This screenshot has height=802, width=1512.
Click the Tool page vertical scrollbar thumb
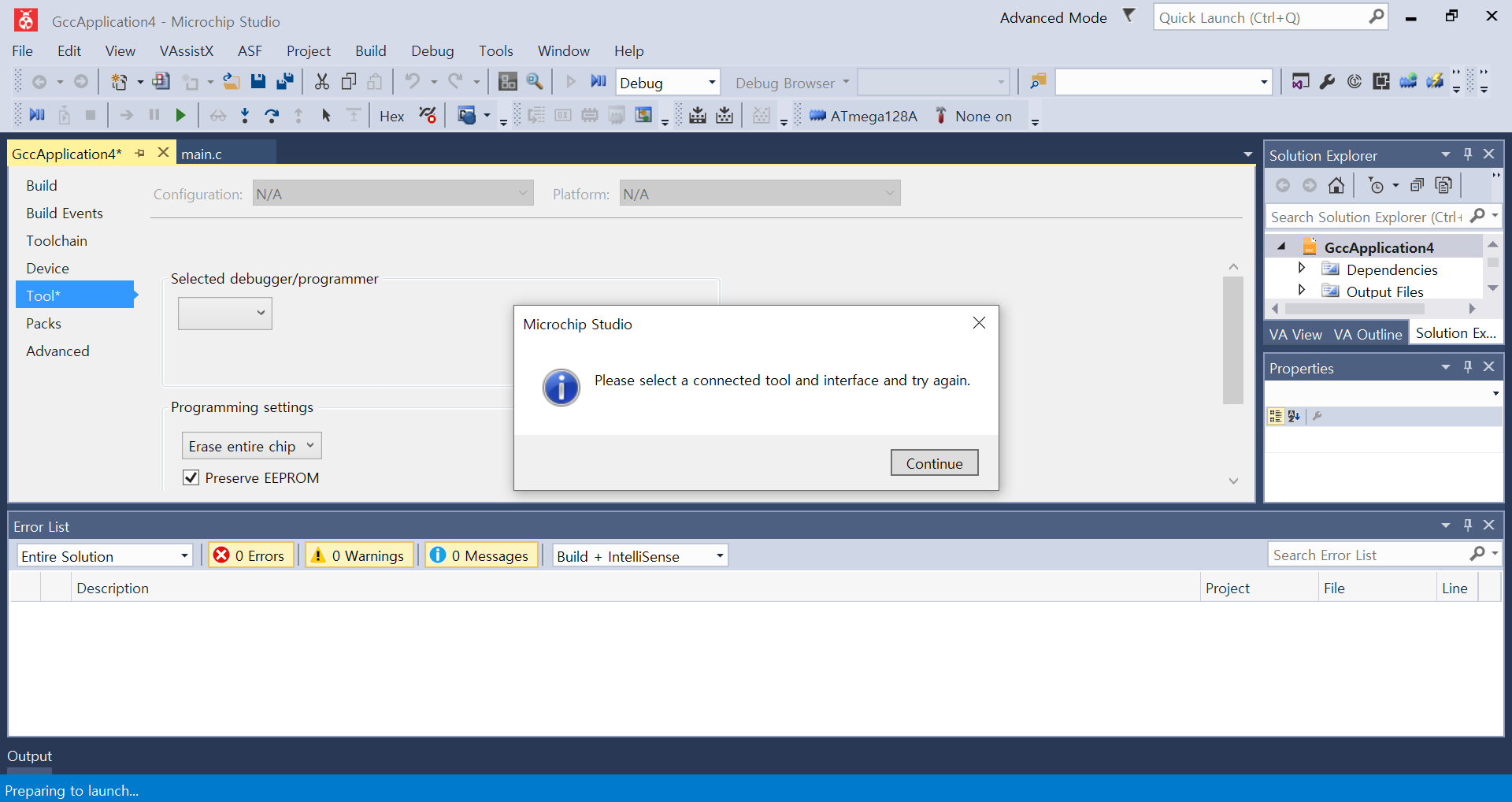point(1233,340)
